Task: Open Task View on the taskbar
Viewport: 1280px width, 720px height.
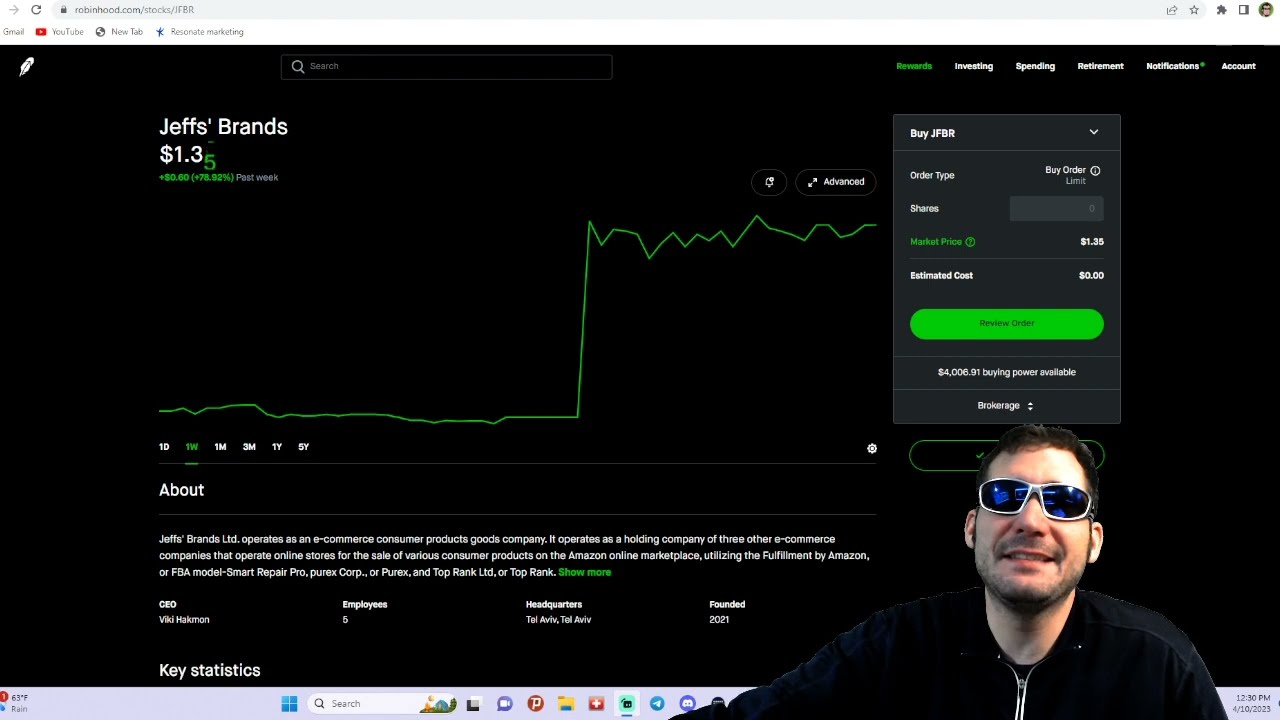Action: tap(473, 704)
